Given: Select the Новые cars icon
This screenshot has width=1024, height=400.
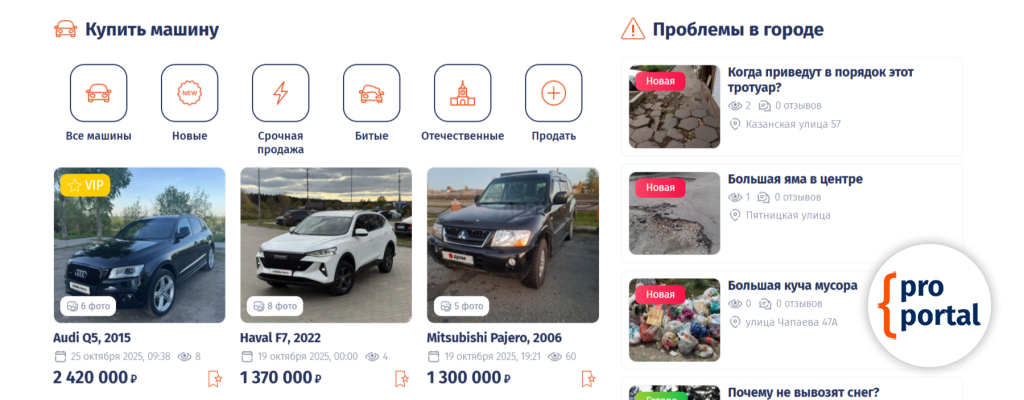Looking at the screenshot, I should coord(189,93).
